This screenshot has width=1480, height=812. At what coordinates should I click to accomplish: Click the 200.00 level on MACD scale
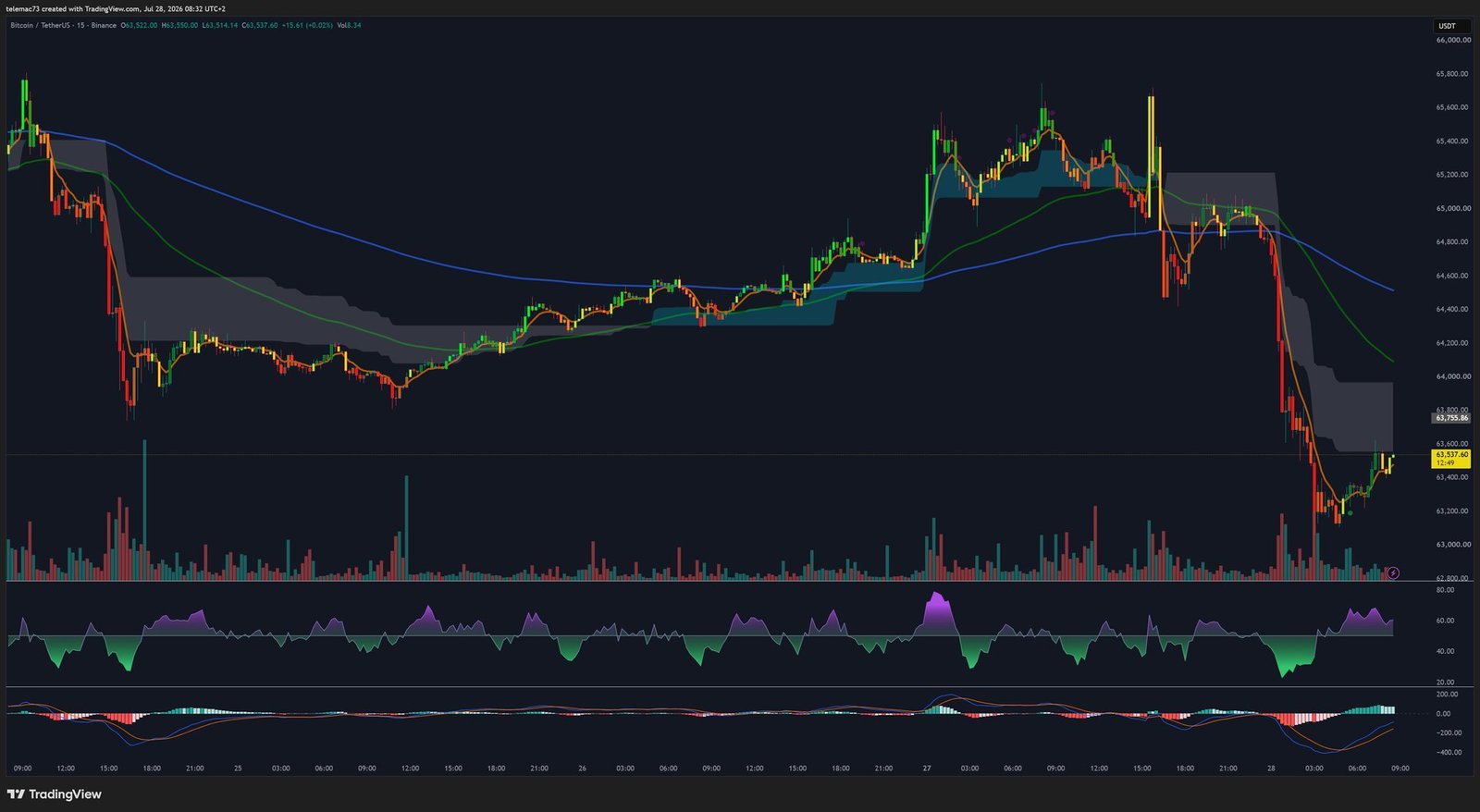tap(1448, 694)
